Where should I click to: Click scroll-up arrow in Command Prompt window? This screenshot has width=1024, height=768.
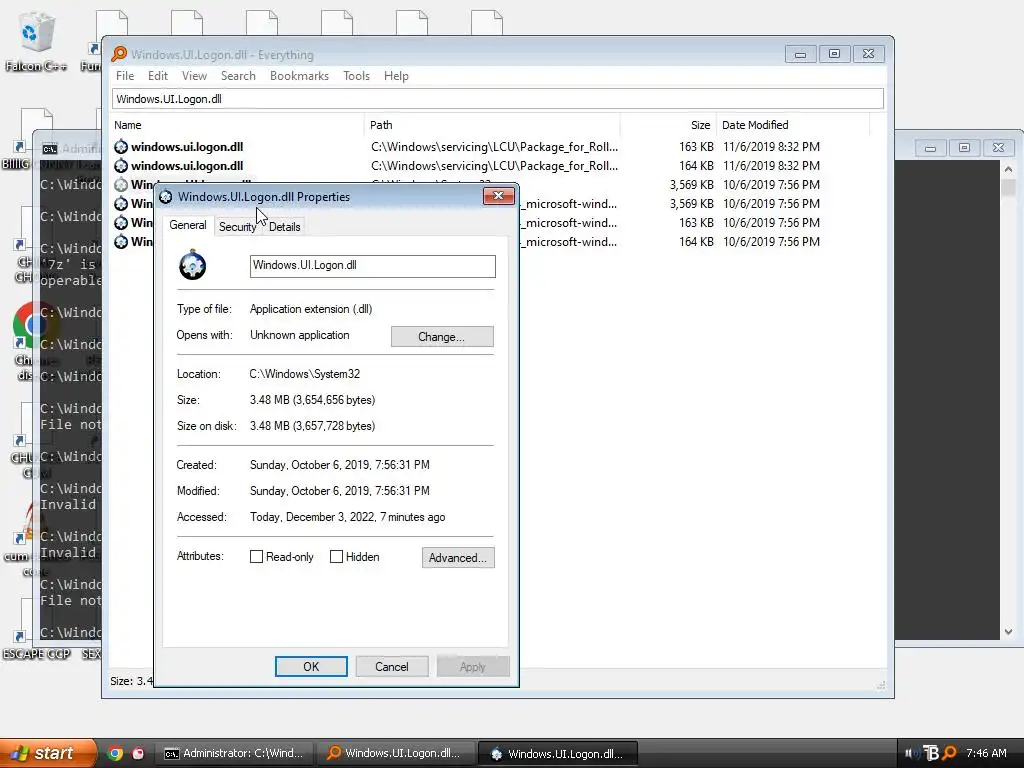pyautogui.click(x=1008, y=170)
